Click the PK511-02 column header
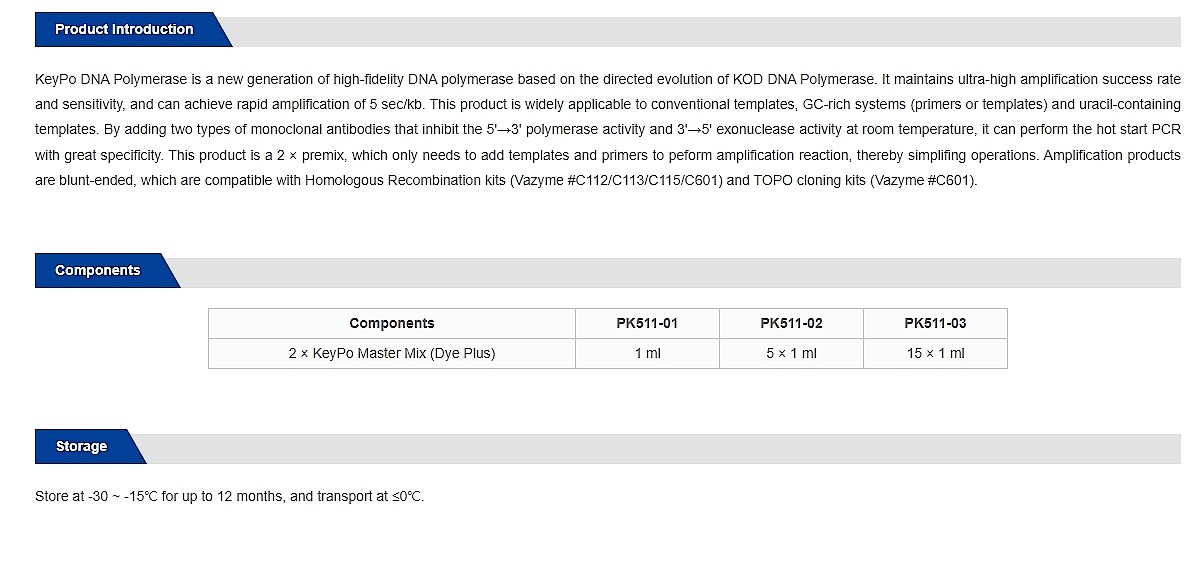 [x=791, y=323]
